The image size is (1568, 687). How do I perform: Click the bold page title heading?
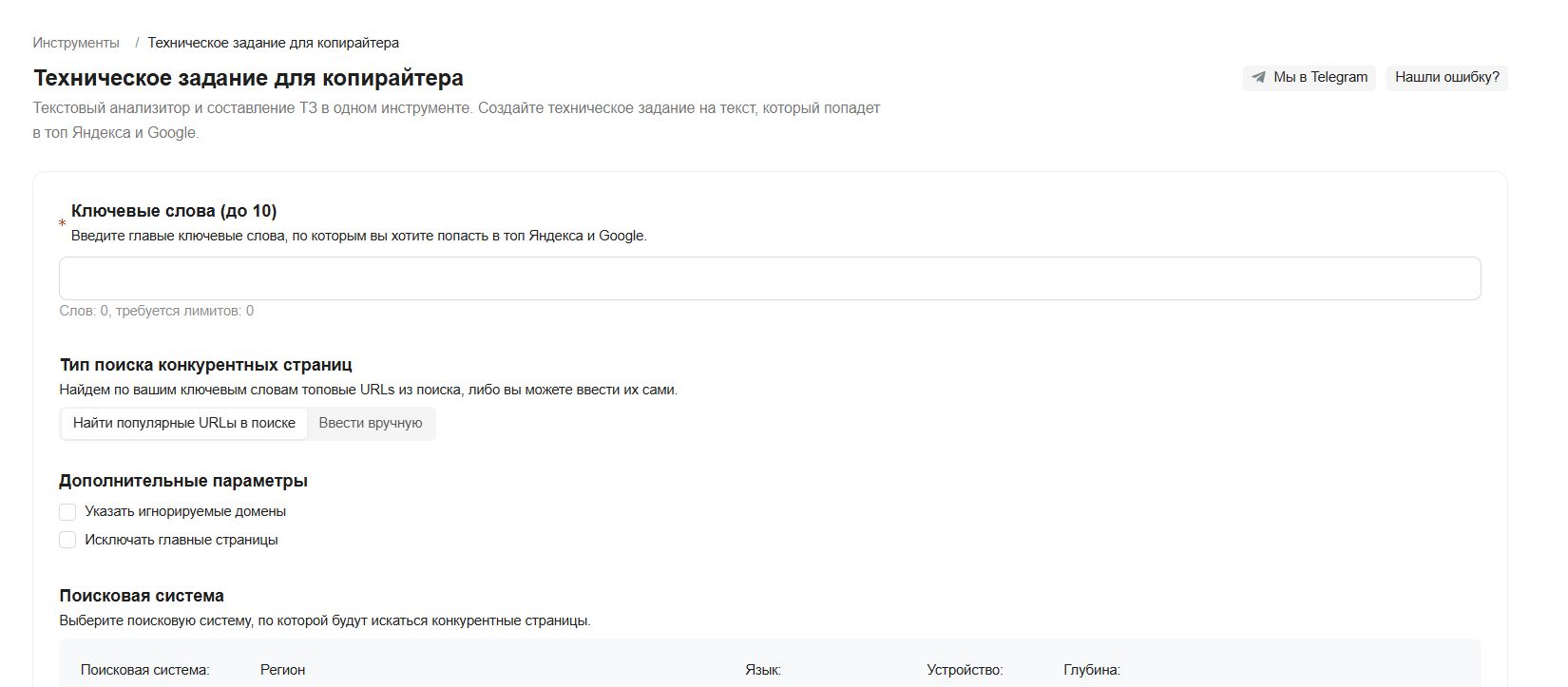coord(248,78)
